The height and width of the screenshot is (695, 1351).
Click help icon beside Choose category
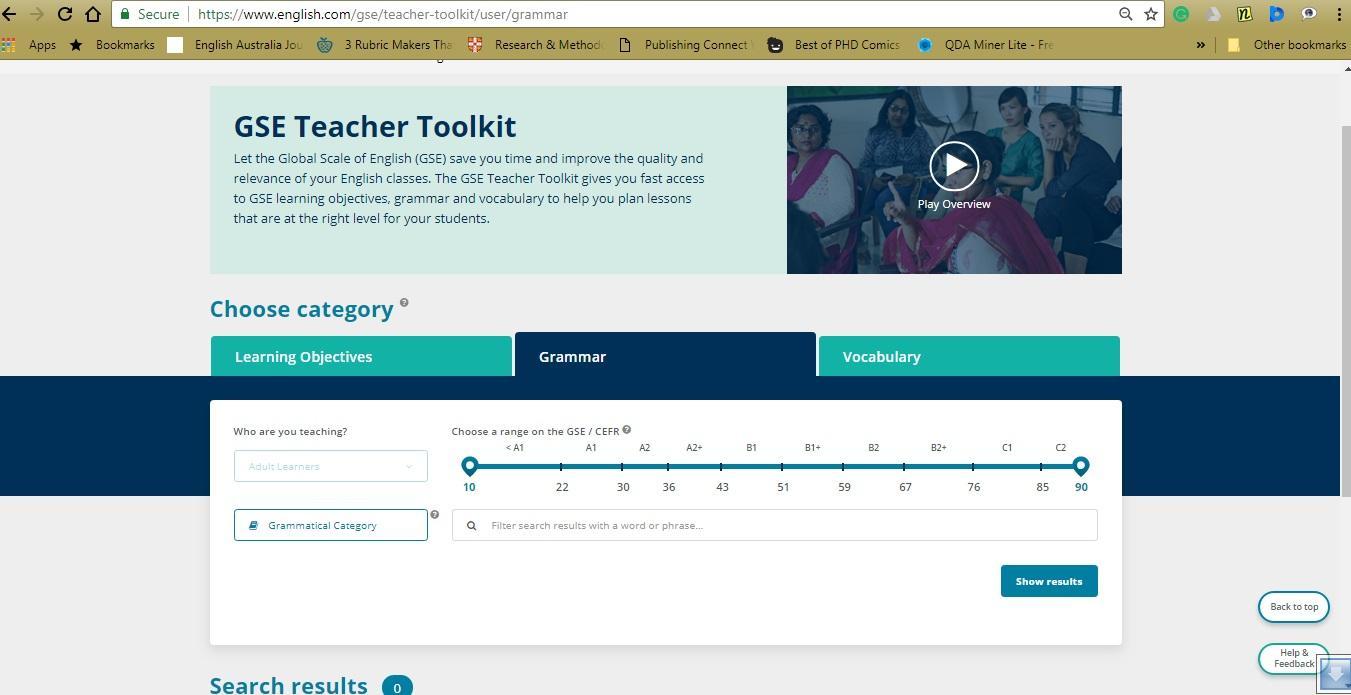(x=404, y=302)
